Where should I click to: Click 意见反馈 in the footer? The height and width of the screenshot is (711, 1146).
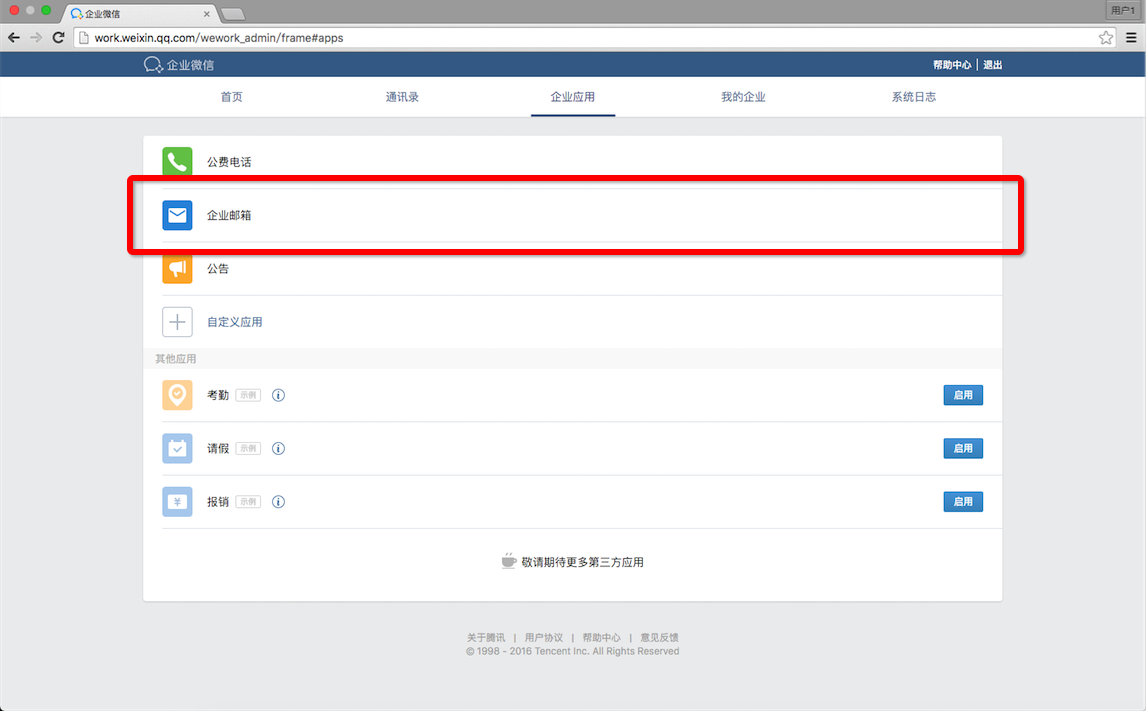coord(660,637)
